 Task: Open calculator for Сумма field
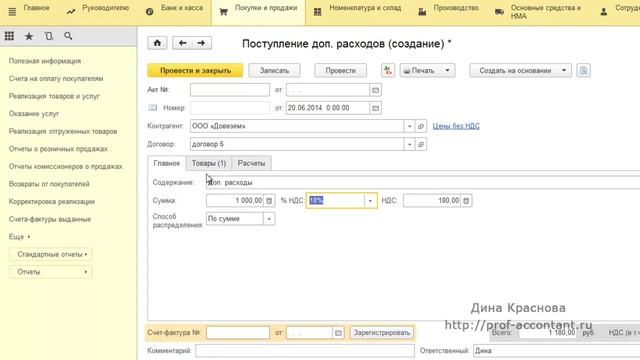[269, 200]
